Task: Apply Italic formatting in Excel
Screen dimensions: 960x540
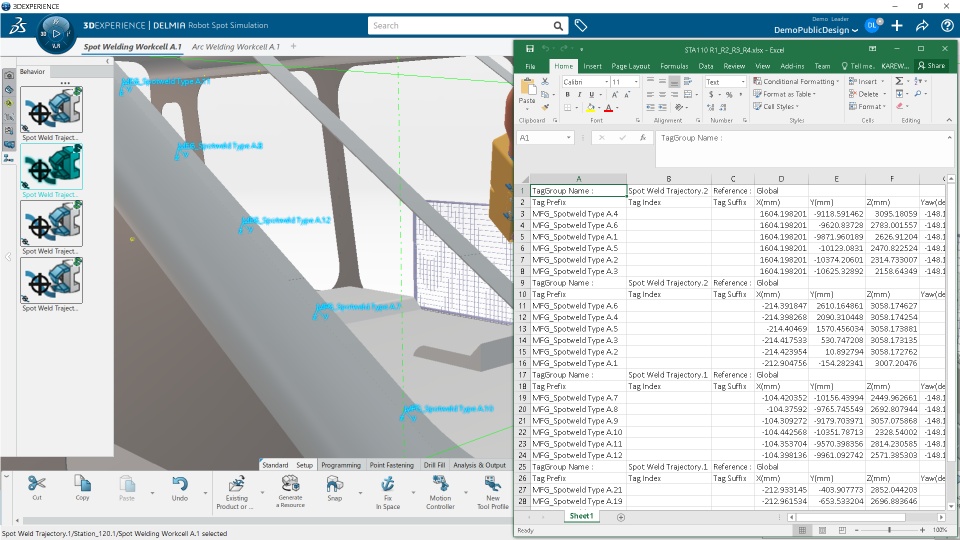Action: [x=579, y=94]
